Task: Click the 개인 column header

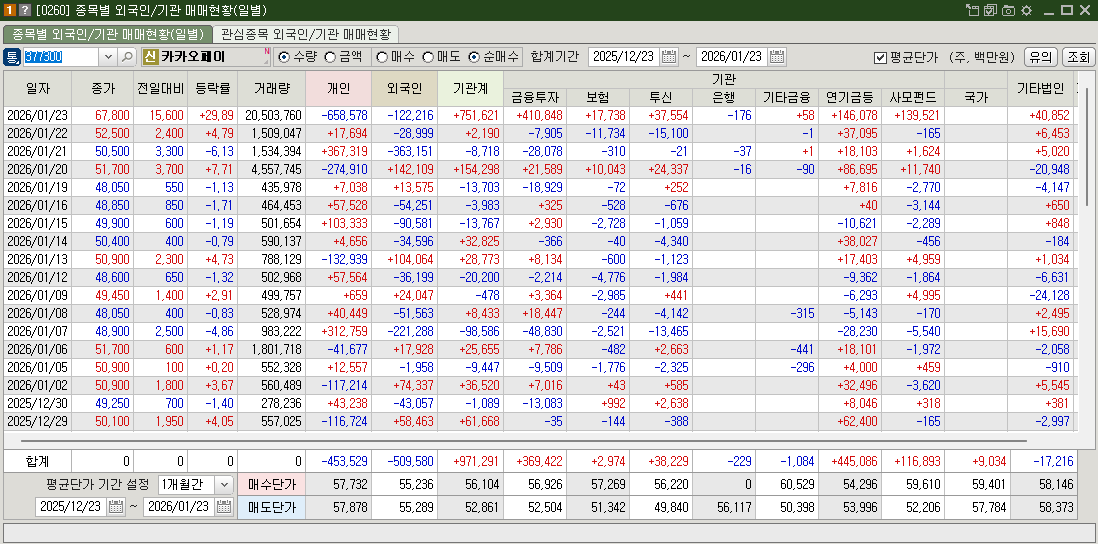Action: 339,88
